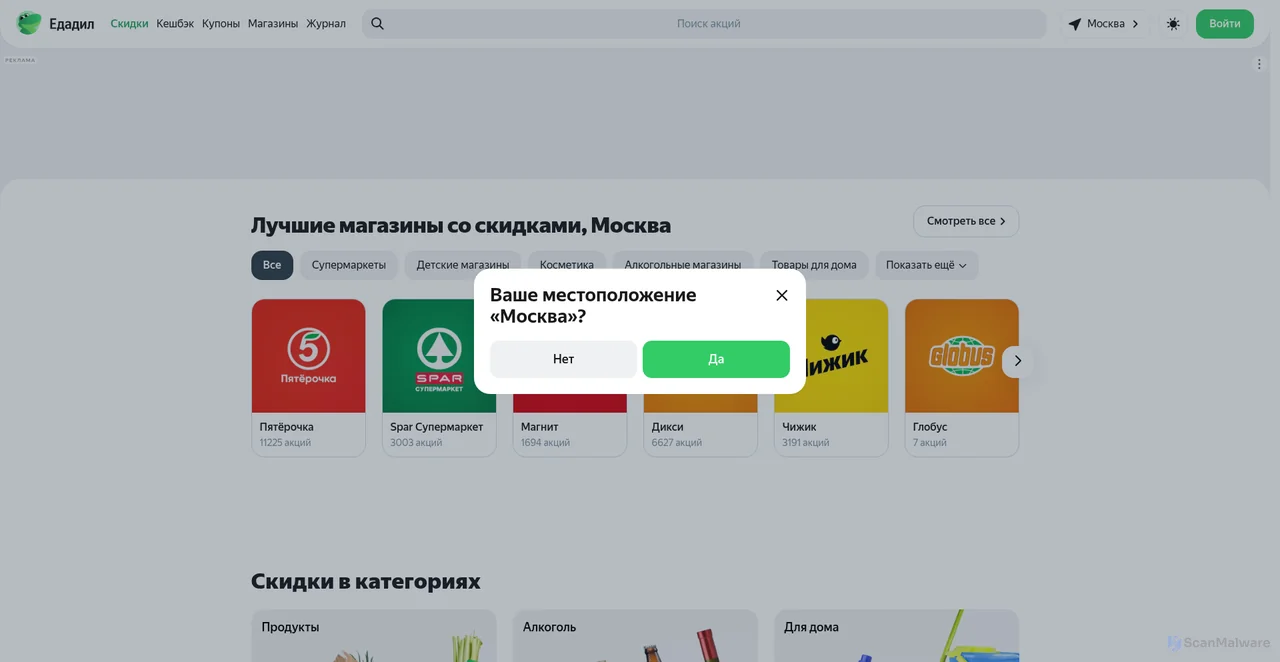Select the Товары для дома chip
This screenshot has height=662, width=1280.
coord(814,265)
